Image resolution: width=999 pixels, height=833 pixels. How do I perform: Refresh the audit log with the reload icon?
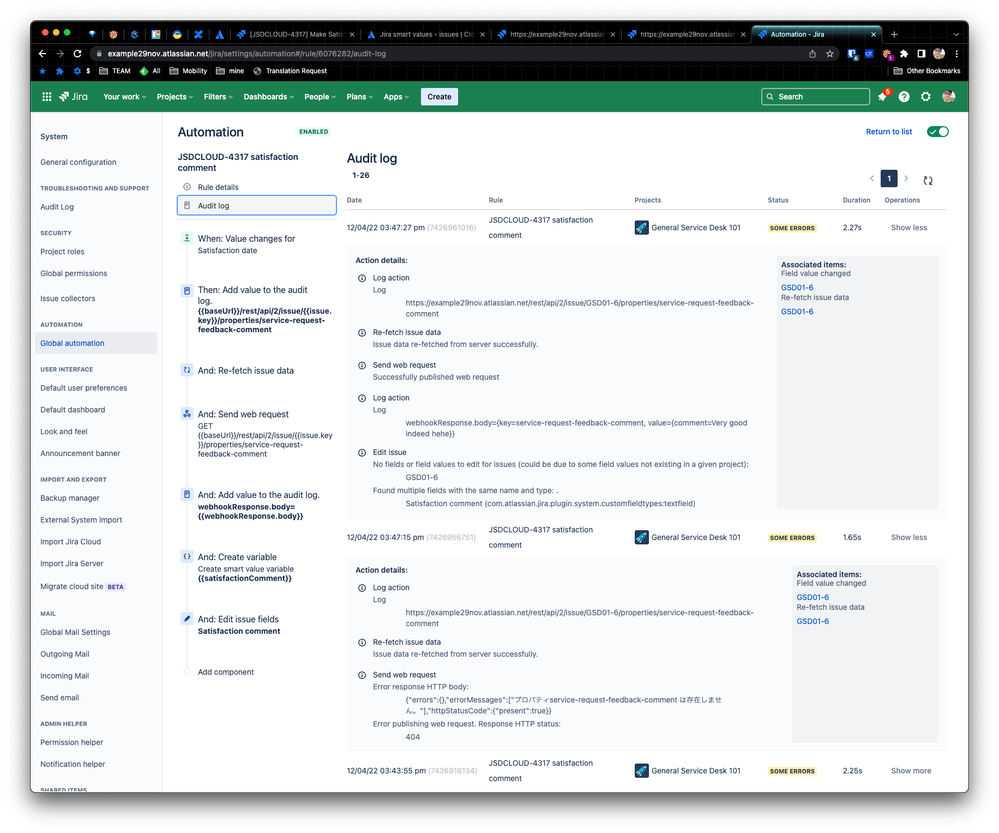928,180
